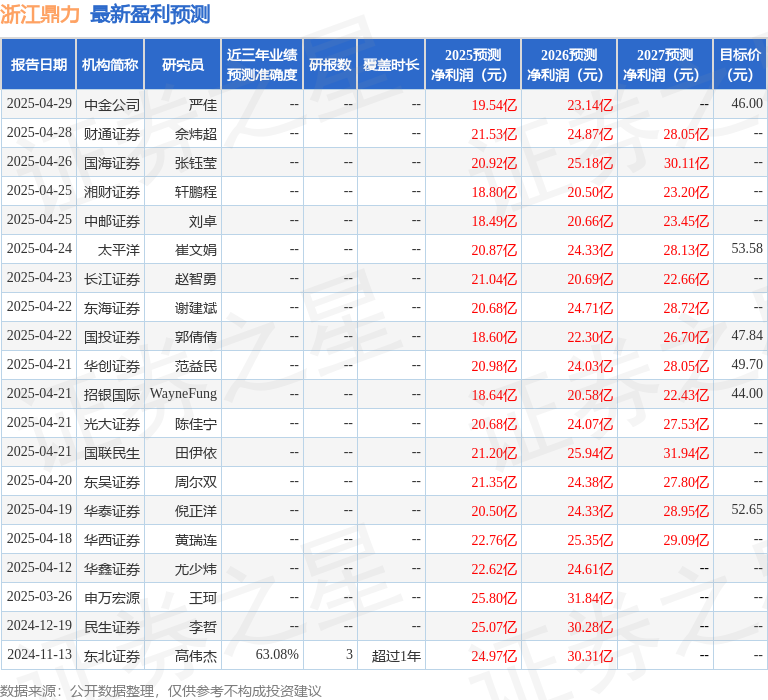Click the 华泰证券 institution cell
The height and width of the screenshot is (700, 768).
[112, 511]
